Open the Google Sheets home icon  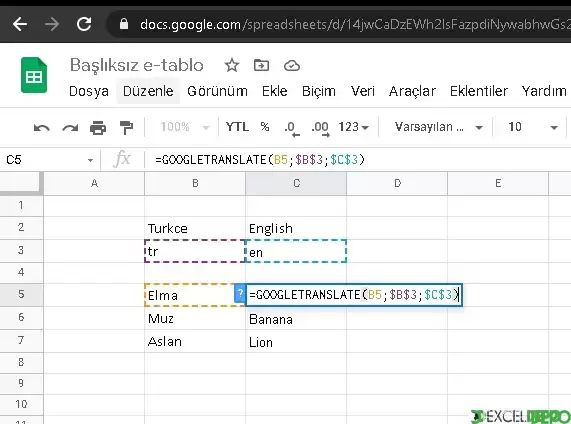coord(34,75)
